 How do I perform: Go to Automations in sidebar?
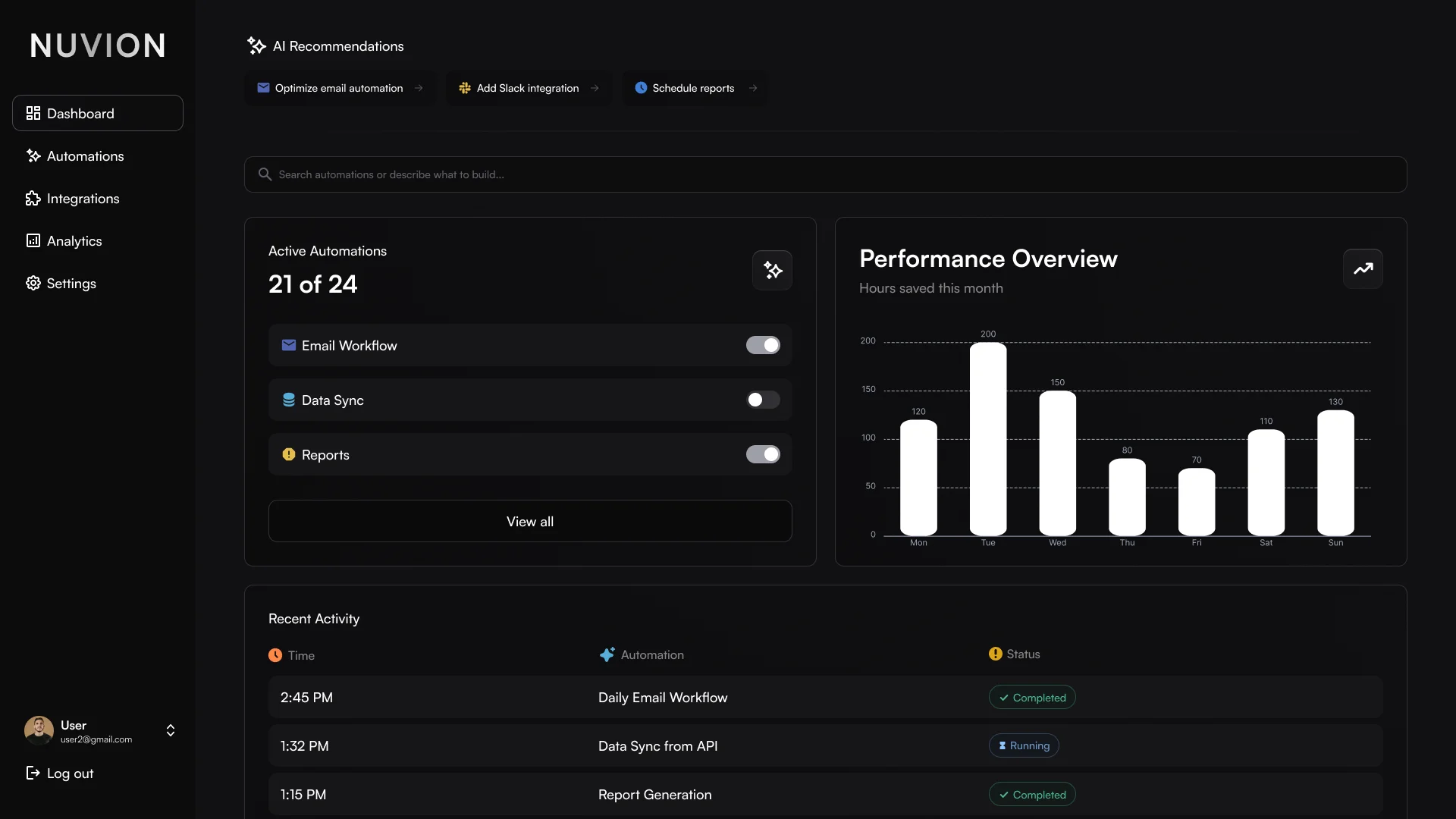click(x=85, y=156)
